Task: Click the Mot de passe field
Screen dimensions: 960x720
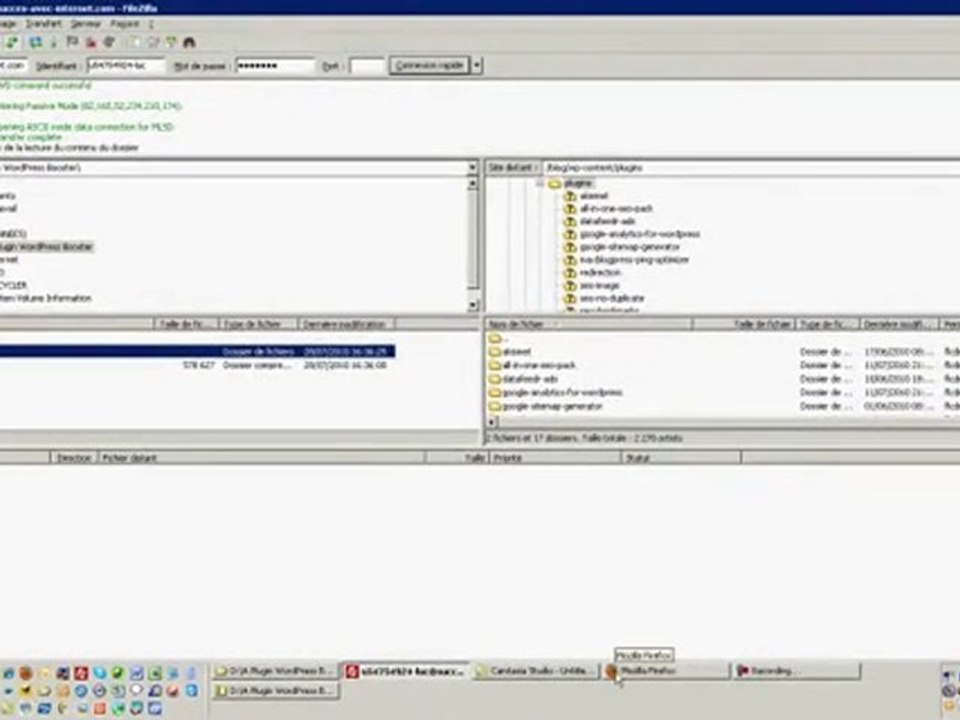Action: pos(275,65)
